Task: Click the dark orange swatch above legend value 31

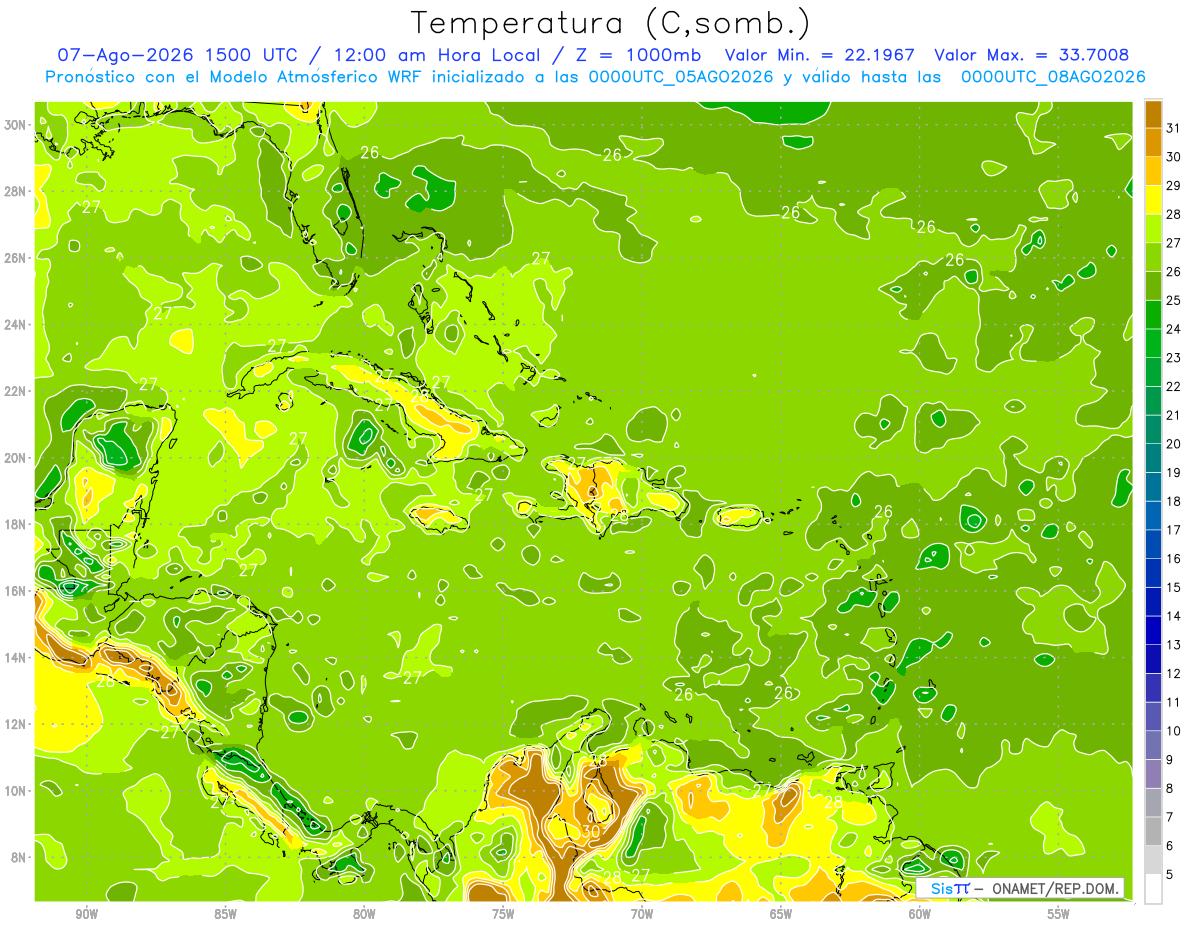Action: (1153, 113)
